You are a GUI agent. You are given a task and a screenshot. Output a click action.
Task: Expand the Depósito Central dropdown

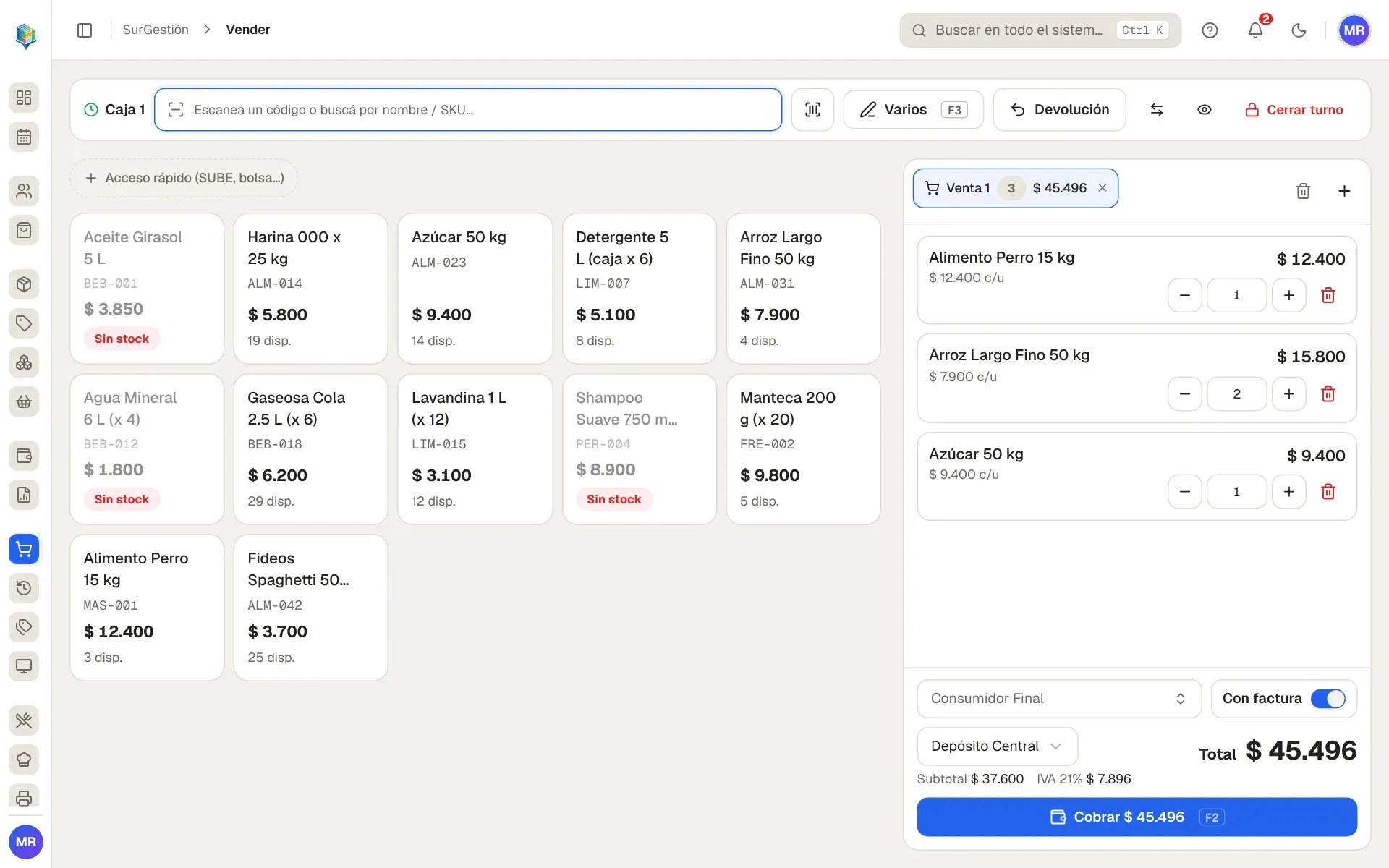tap(997, 746)
